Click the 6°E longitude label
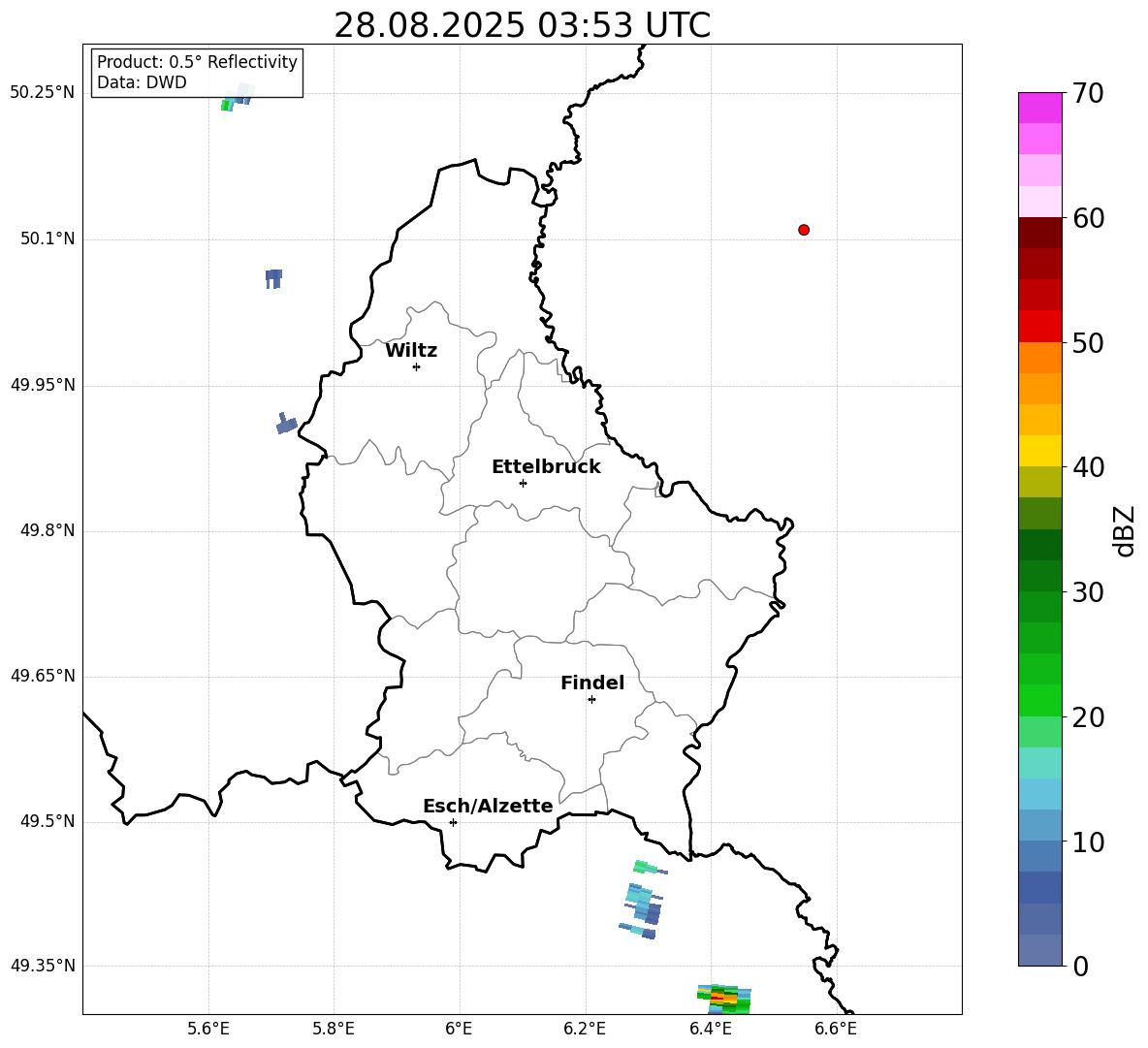This screenshot has height=1048, width=1148. point(459,1029)
